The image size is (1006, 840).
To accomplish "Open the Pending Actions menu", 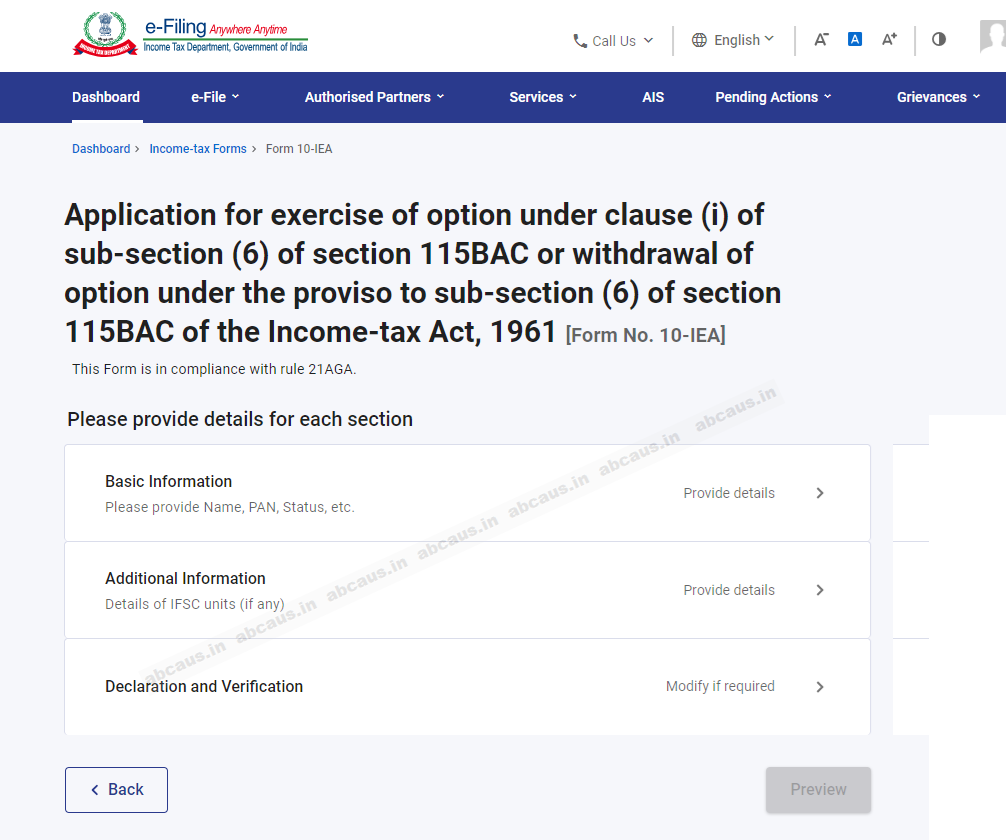I will pos(773,97).
